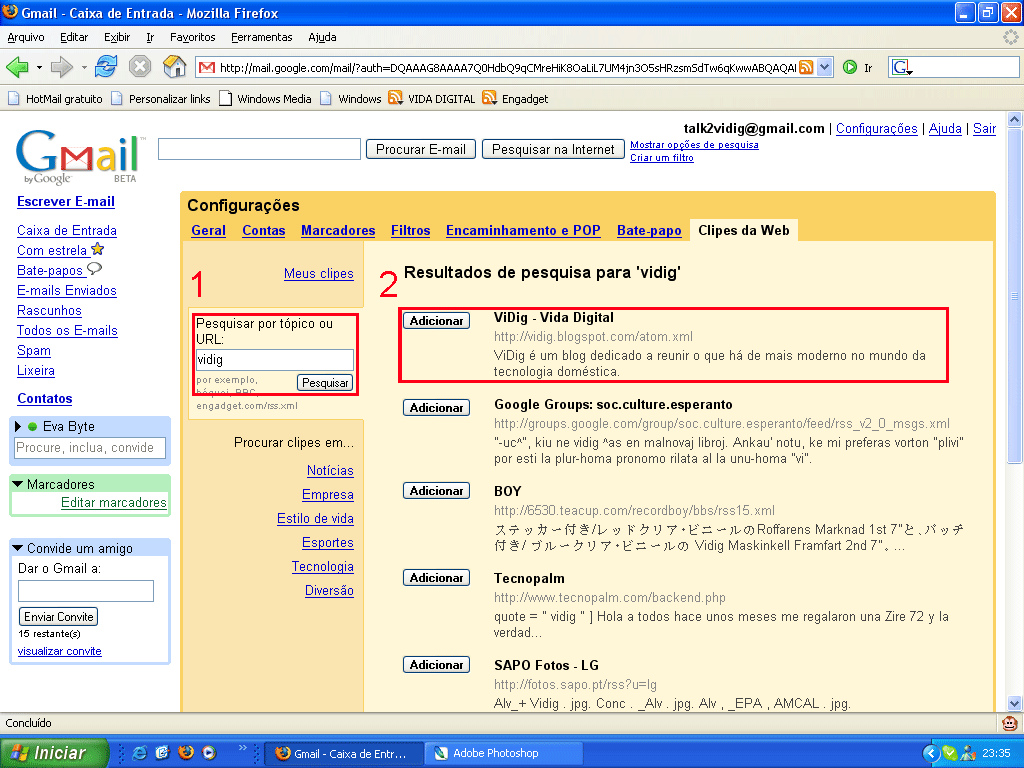Open the Windows Media bookmark
Image resolution: width=1024 pixels, height=768 pixels.
click(265, 99)
